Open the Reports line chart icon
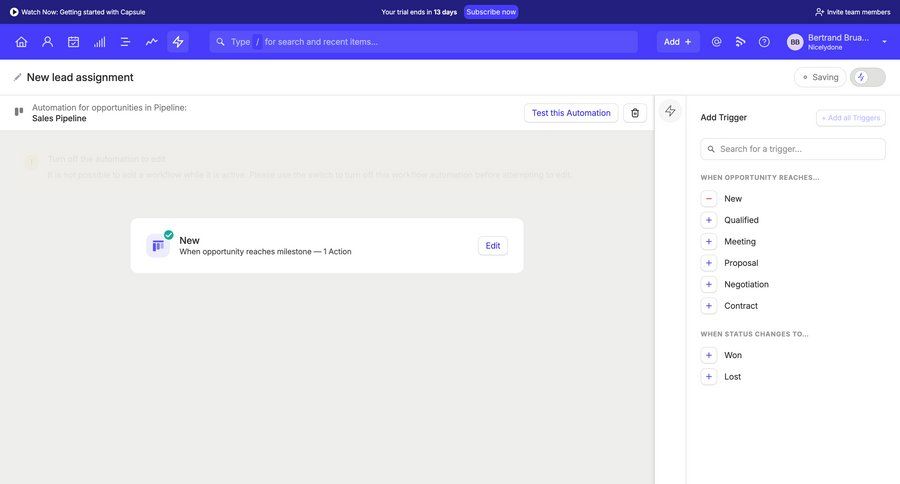The width and height of the screenshot is (900, 484). 151,42
